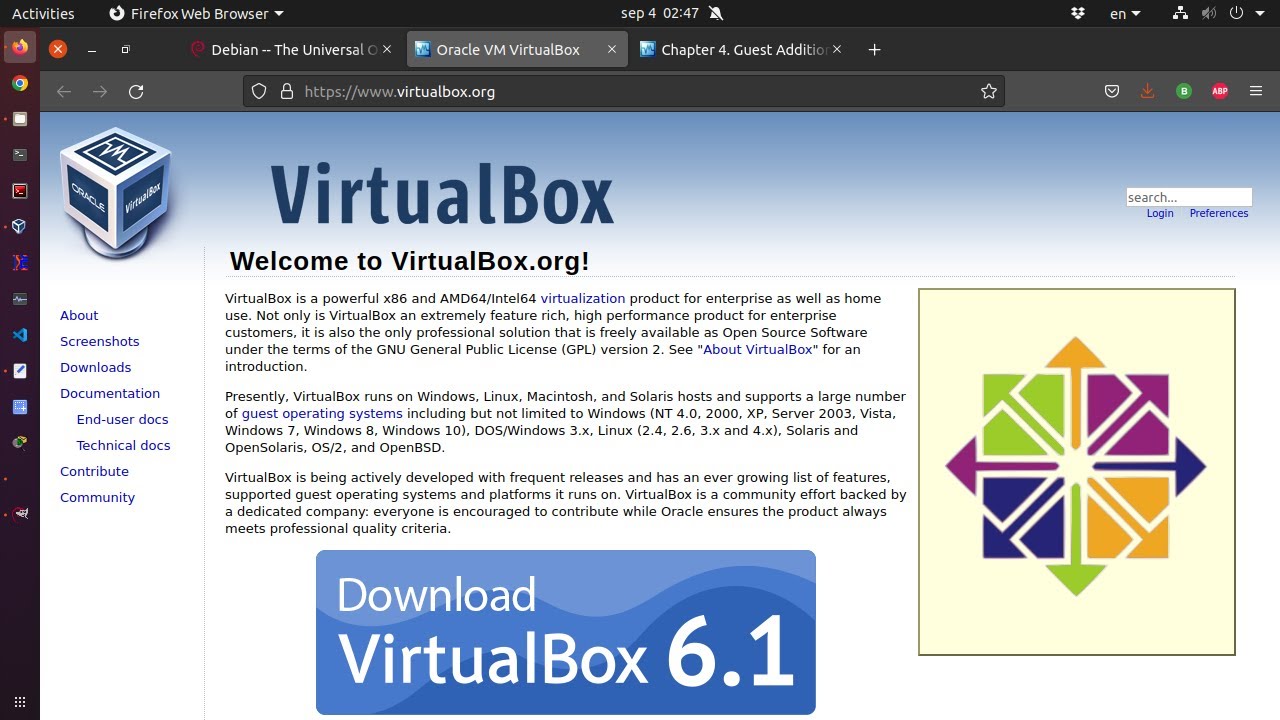Show Applications grid at dock bottom
Image resolution: width=1280 pixels, height=720 pixels.
[20, 702]
